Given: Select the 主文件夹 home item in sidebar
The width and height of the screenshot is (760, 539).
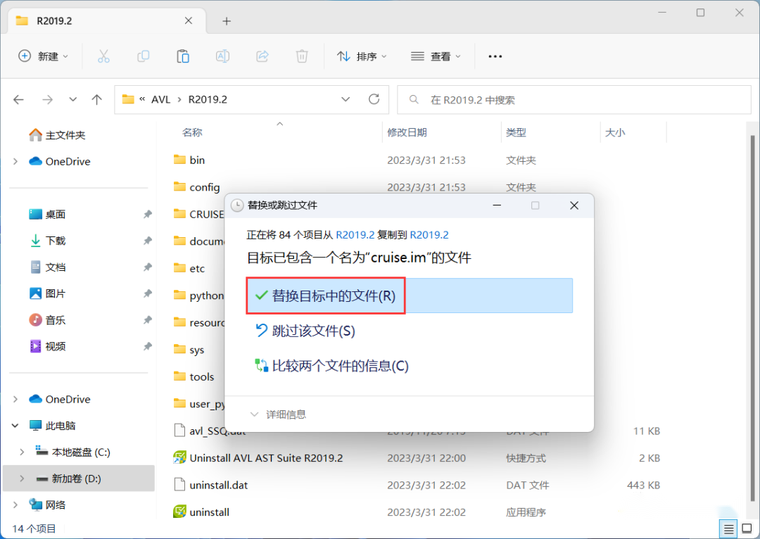Looking at the screenshot, I should pos(57,135).
